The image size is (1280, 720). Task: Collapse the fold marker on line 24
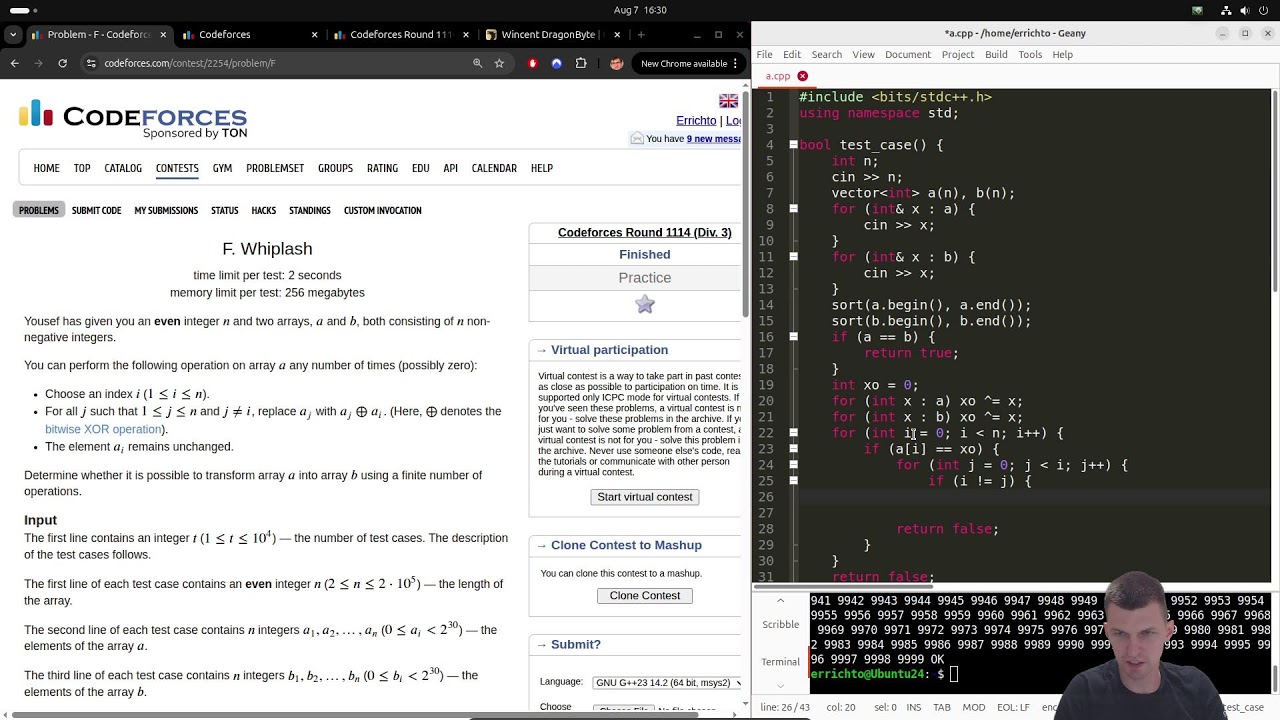click(793, 465)
